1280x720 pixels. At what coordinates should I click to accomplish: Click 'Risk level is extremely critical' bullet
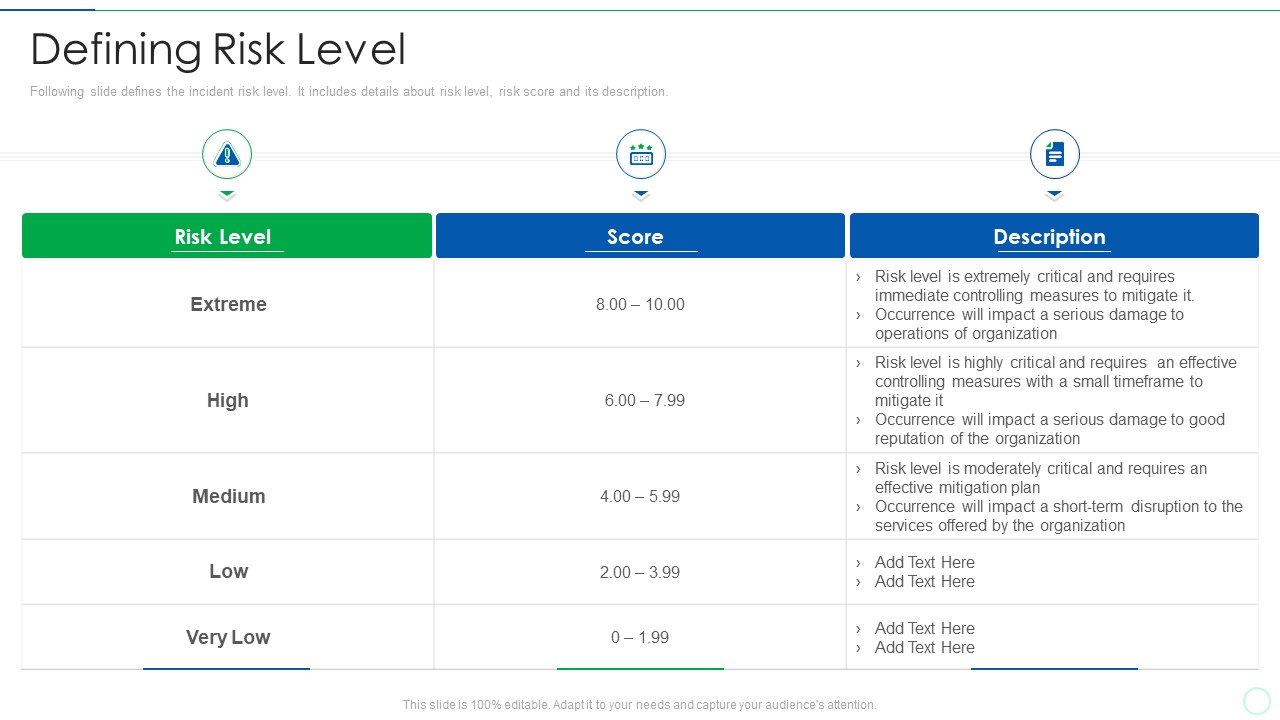1034,286
